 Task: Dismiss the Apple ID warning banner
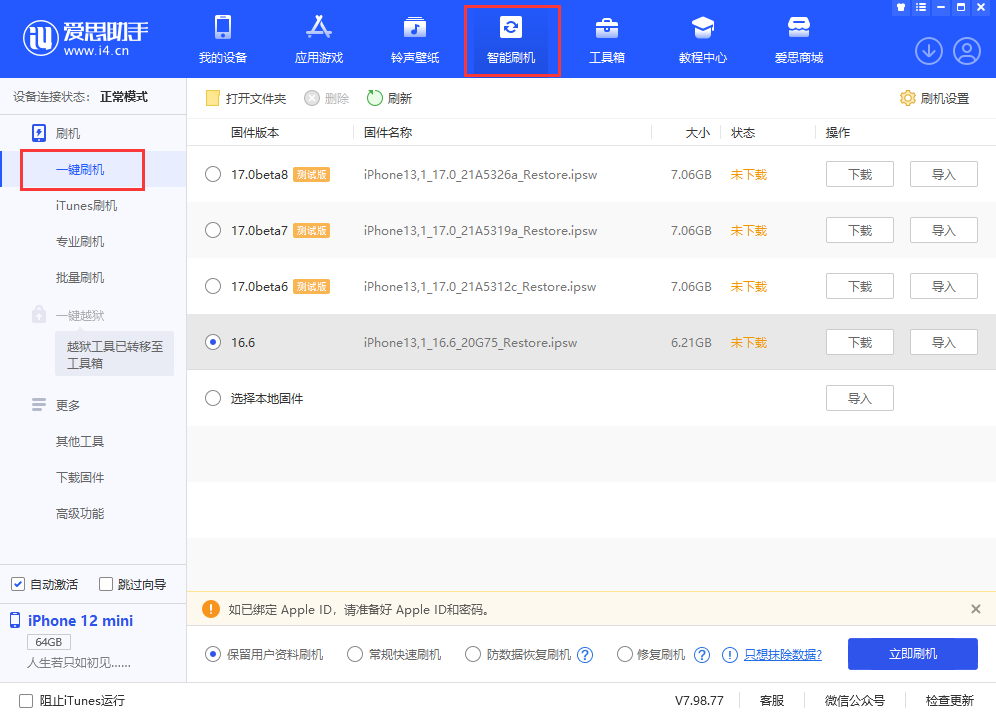coord(976,609)
